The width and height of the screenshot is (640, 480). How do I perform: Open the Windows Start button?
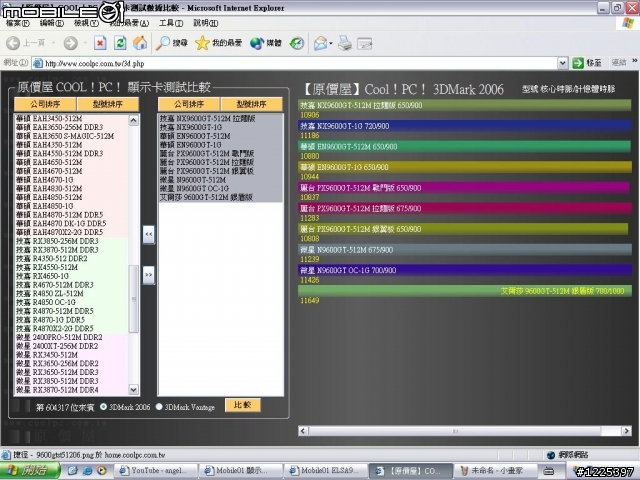[x=30, y=470]
